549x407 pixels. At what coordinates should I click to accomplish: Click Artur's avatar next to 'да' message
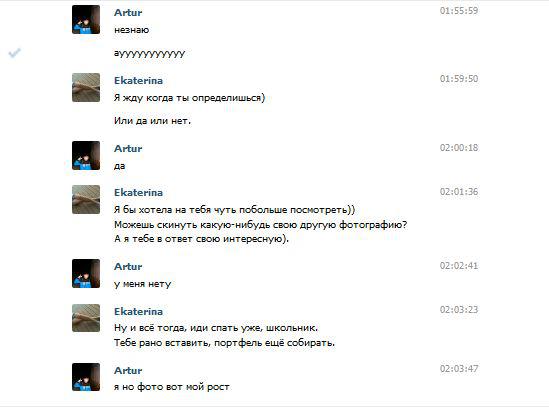tap(86, 156)
